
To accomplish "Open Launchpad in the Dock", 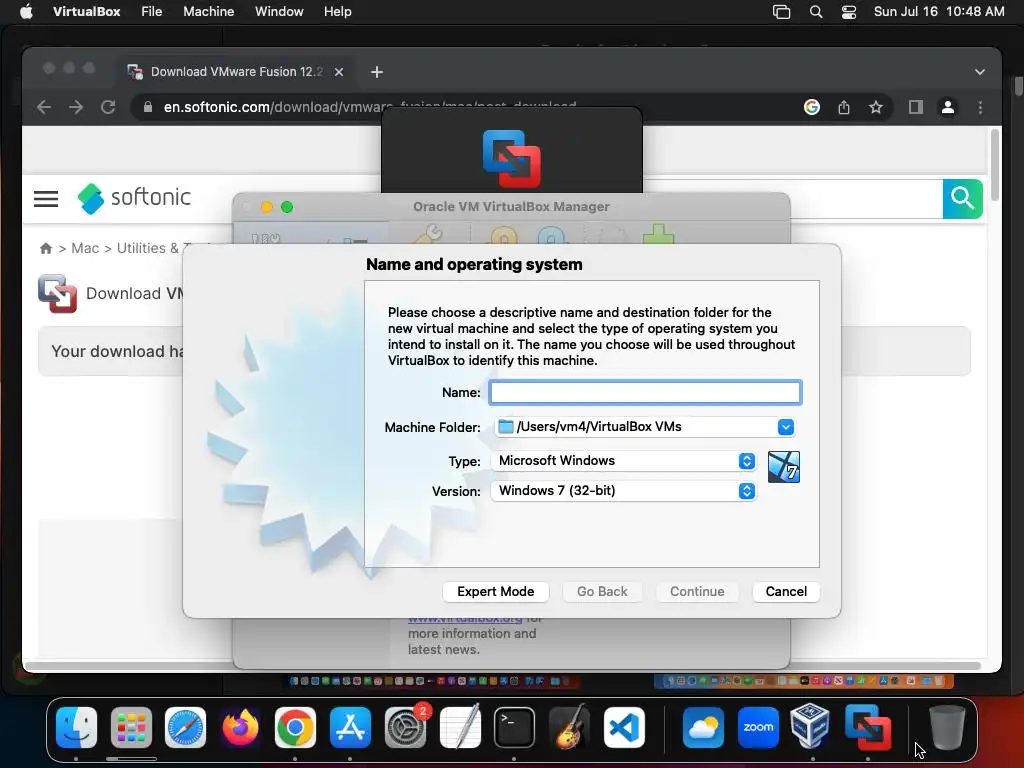I will point(131,727).
